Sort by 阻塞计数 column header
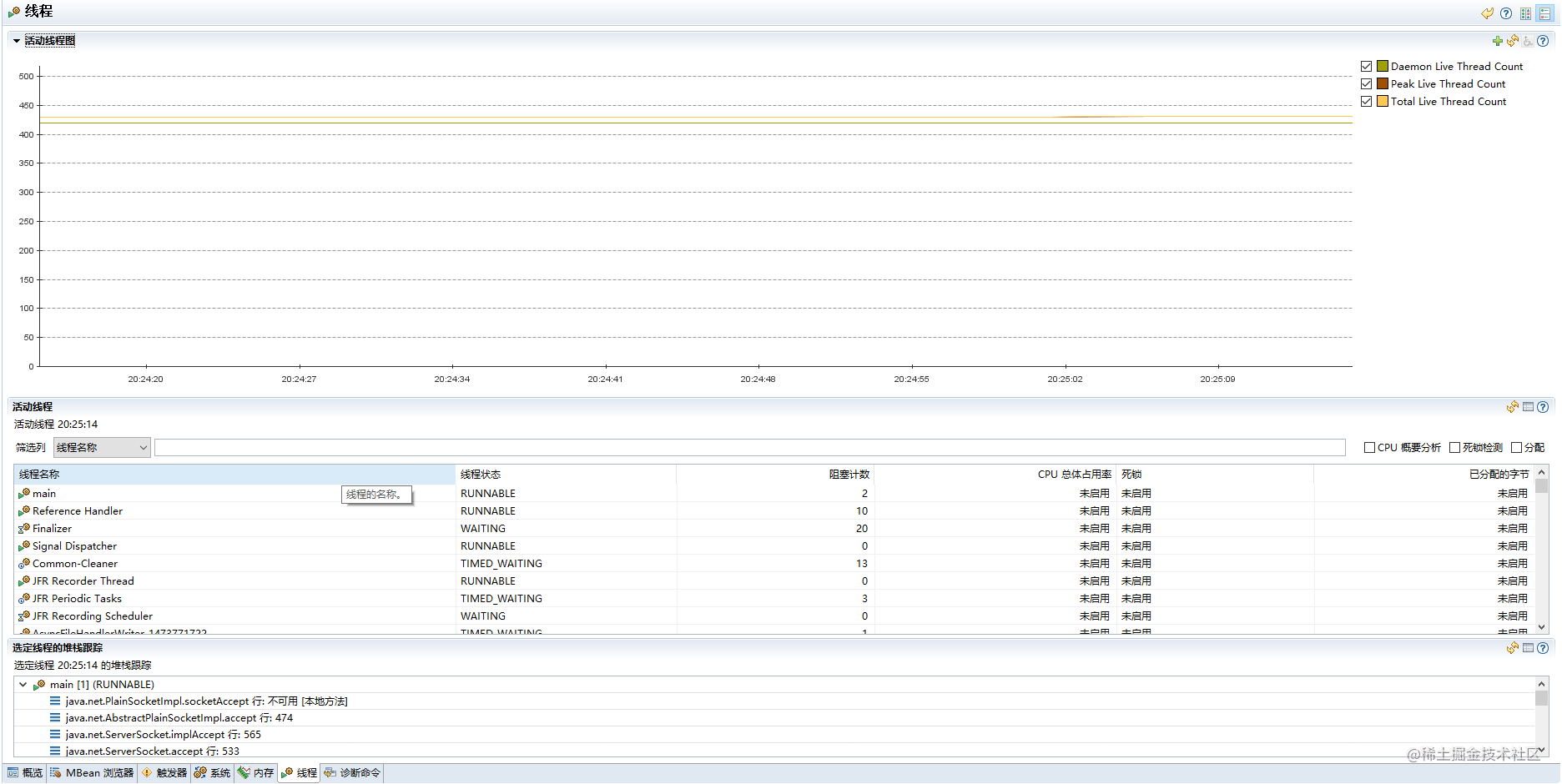The height and width of the screenshot is (784, 1562). 775,475
